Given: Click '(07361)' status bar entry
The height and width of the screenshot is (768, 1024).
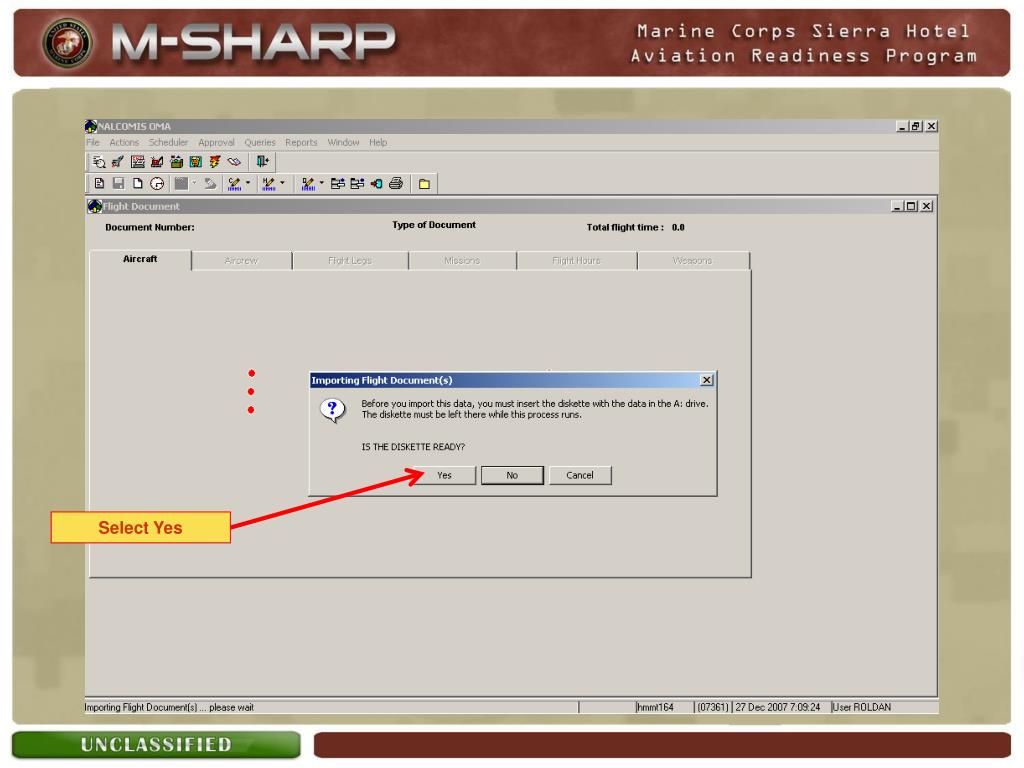Looking at the screenshot, I should (712, 707).
